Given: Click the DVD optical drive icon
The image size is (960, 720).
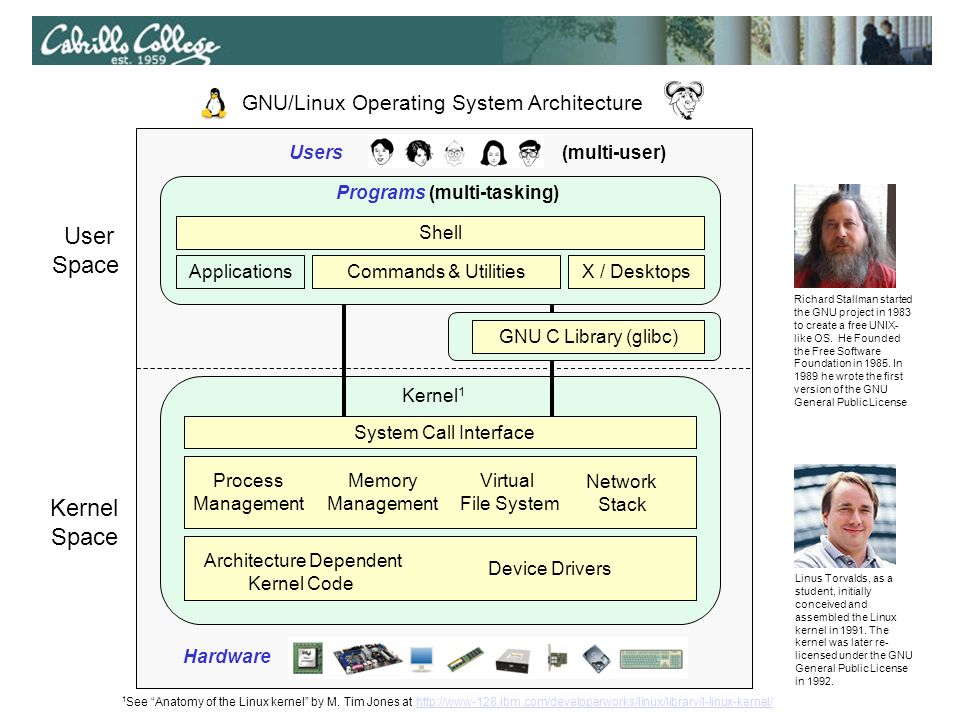Looking at the screenshot, I should coord(513,661).
